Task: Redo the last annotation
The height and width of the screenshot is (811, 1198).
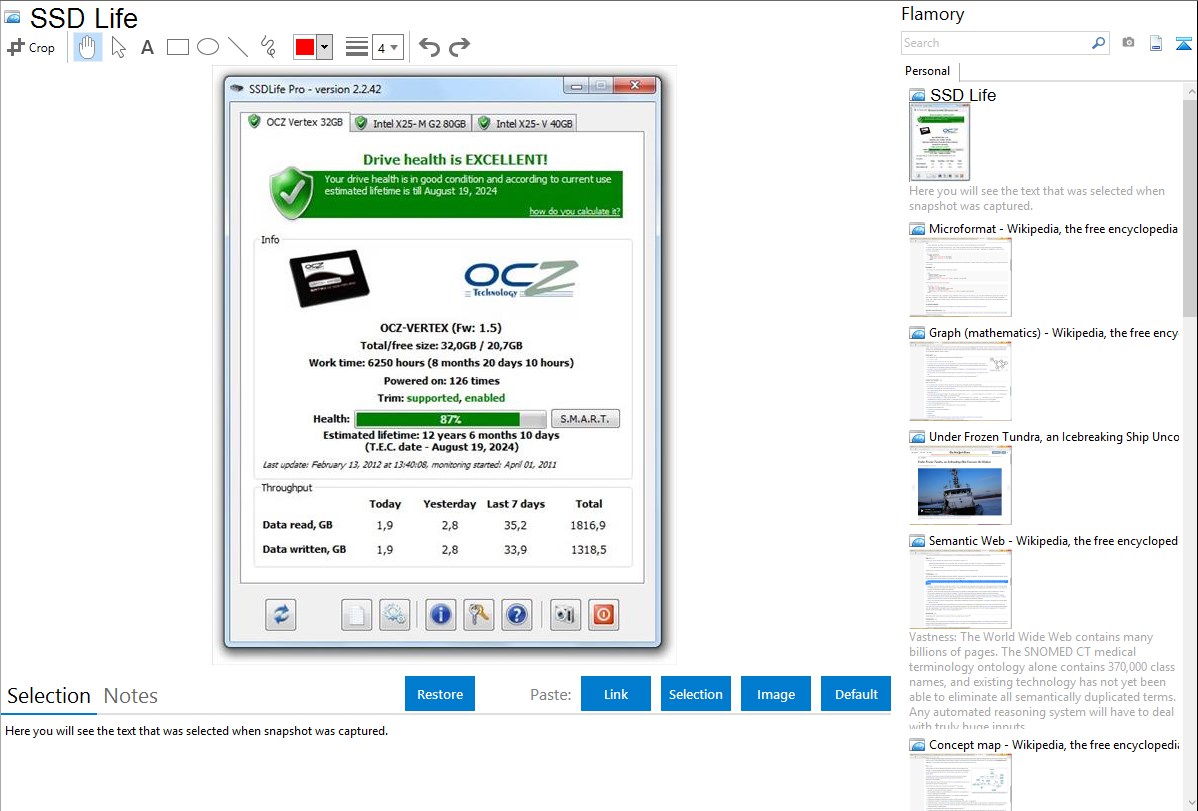Action: [459, 47]
